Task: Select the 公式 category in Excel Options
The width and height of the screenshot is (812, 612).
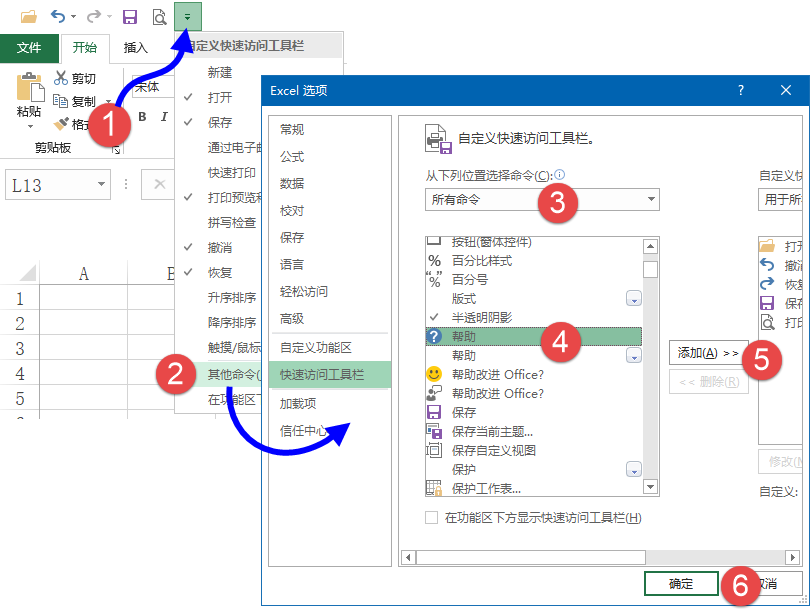Action: coord(292,156)
